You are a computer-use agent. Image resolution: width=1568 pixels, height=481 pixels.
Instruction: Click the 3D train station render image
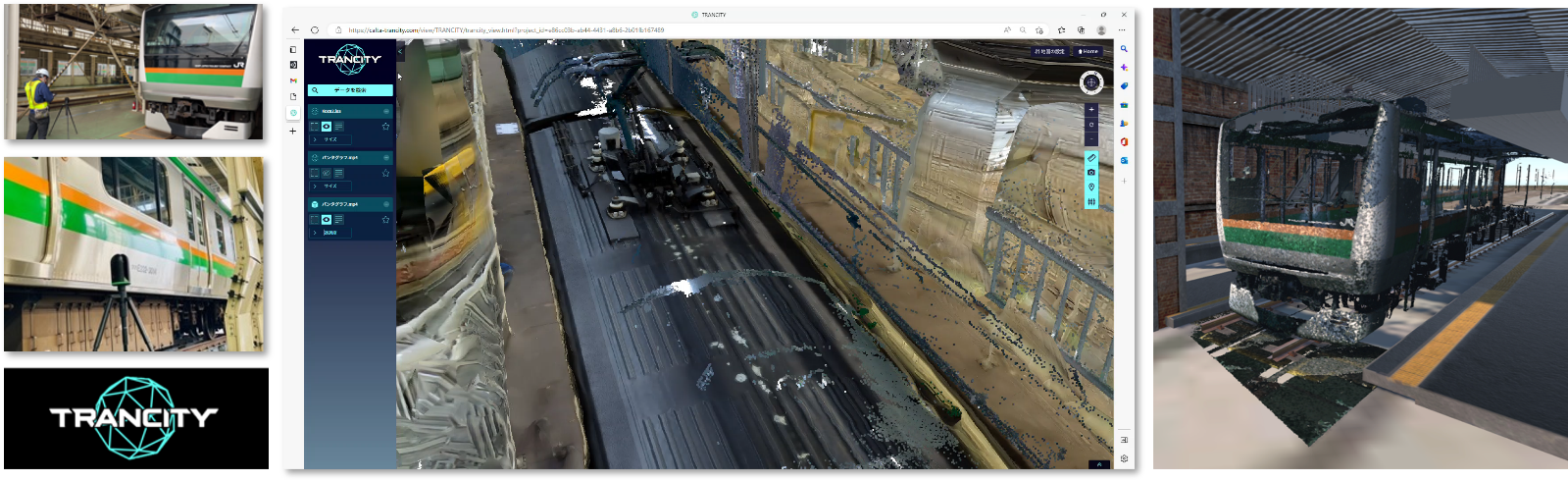coord(1360,239)
